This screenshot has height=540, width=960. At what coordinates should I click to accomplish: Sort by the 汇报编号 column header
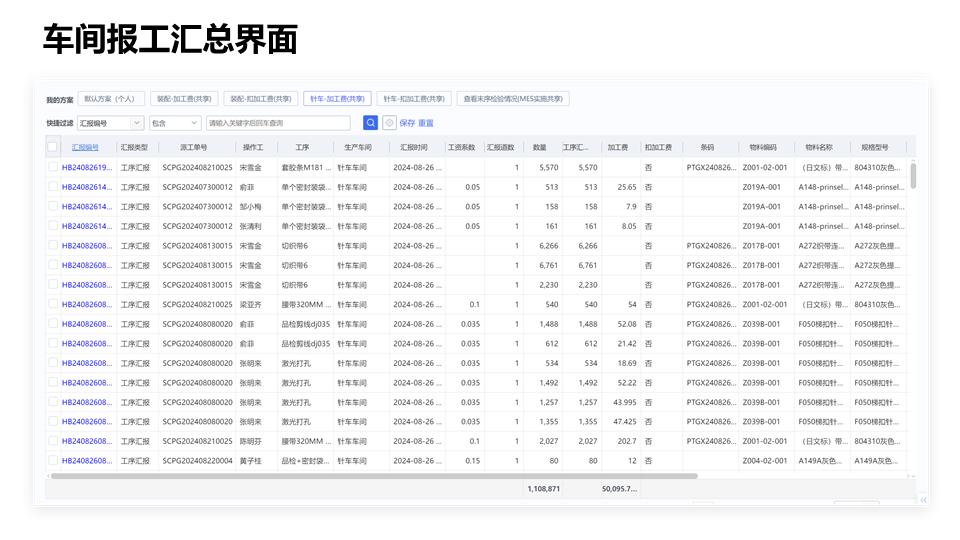(x=85, y=147)
